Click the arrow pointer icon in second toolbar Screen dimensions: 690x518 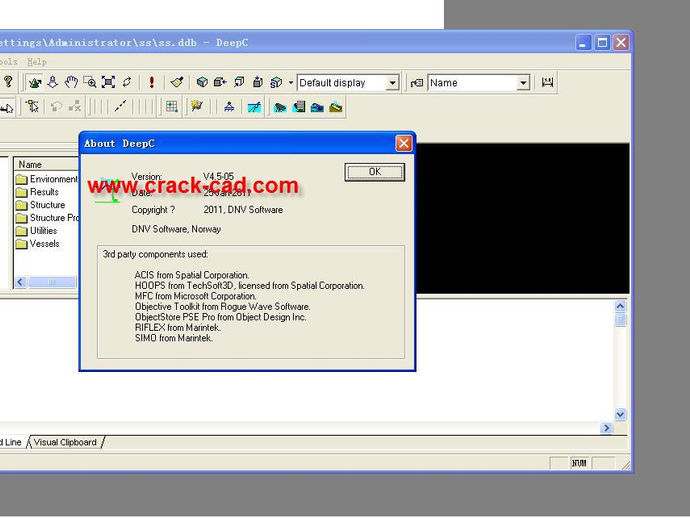[7, 107]
